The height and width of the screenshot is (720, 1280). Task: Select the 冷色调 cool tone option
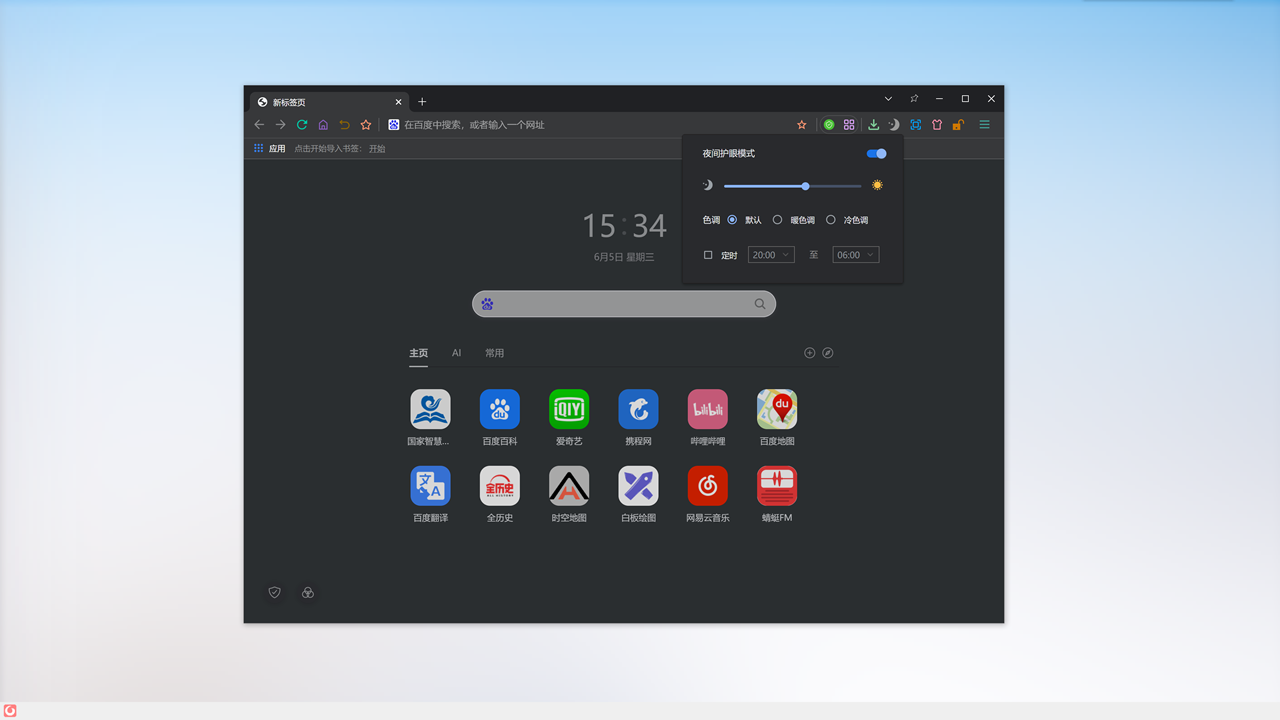(x=830, y=220)
